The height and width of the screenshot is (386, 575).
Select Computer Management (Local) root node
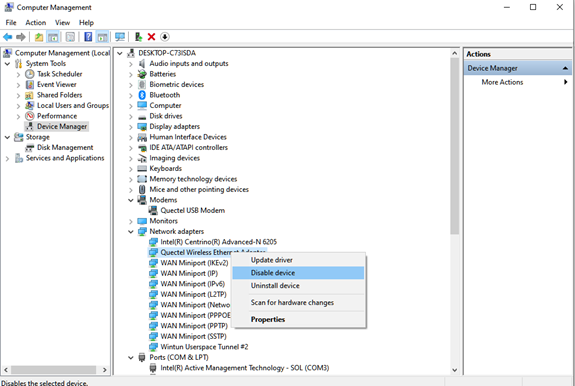62,53
